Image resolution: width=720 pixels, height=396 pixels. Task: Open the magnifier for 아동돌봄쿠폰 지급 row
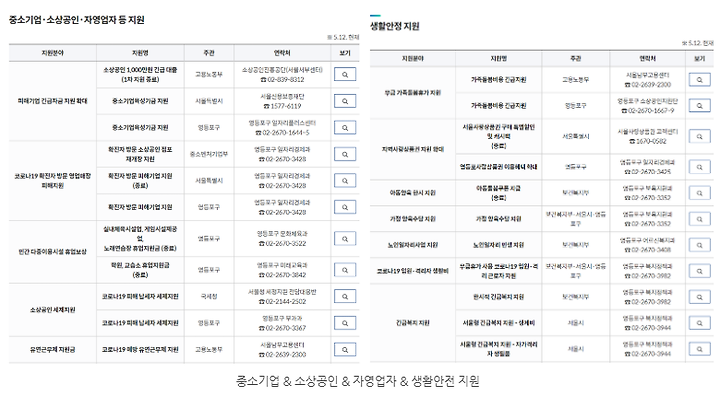click(x=699, y=193)
